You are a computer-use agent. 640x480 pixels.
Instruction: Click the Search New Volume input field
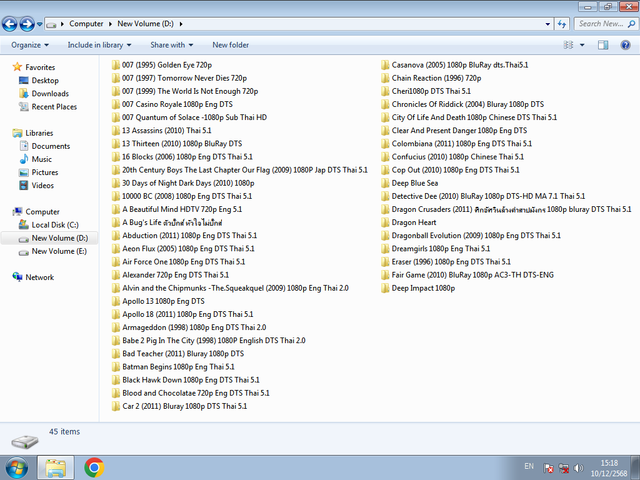pos(601,24)
